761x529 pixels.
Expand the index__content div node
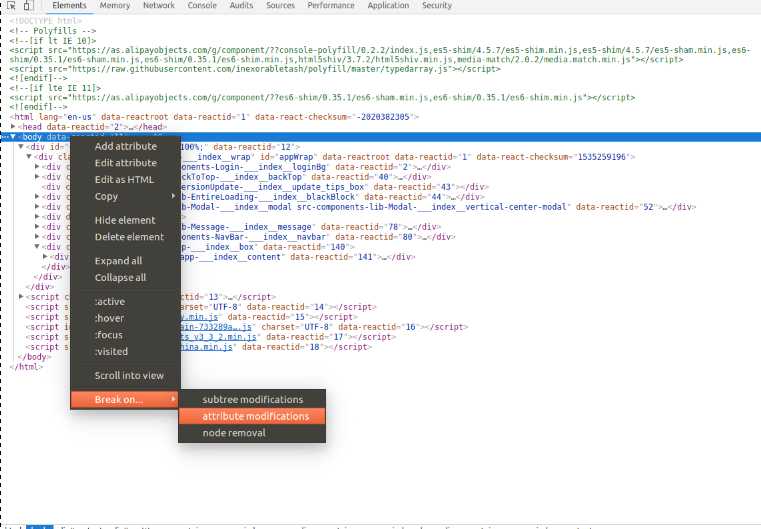45,256
